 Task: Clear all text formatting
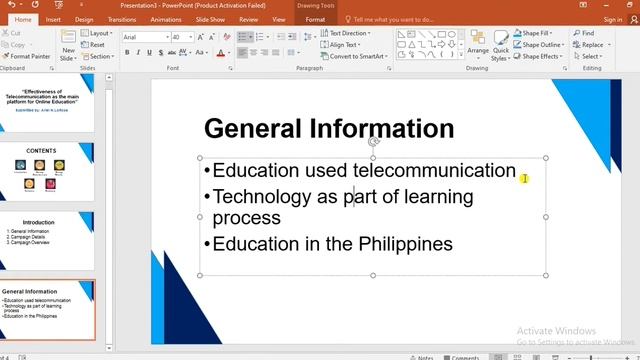pos(227,37)
